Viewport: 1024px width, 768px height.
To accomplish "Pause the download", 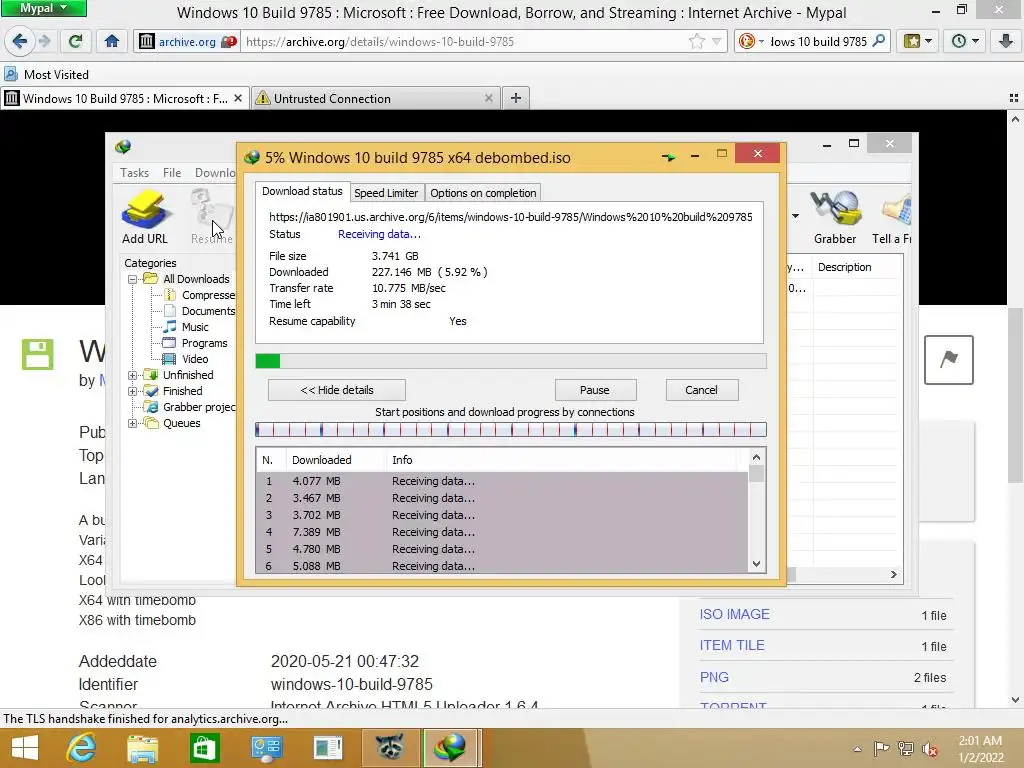I will click(594, 390).
